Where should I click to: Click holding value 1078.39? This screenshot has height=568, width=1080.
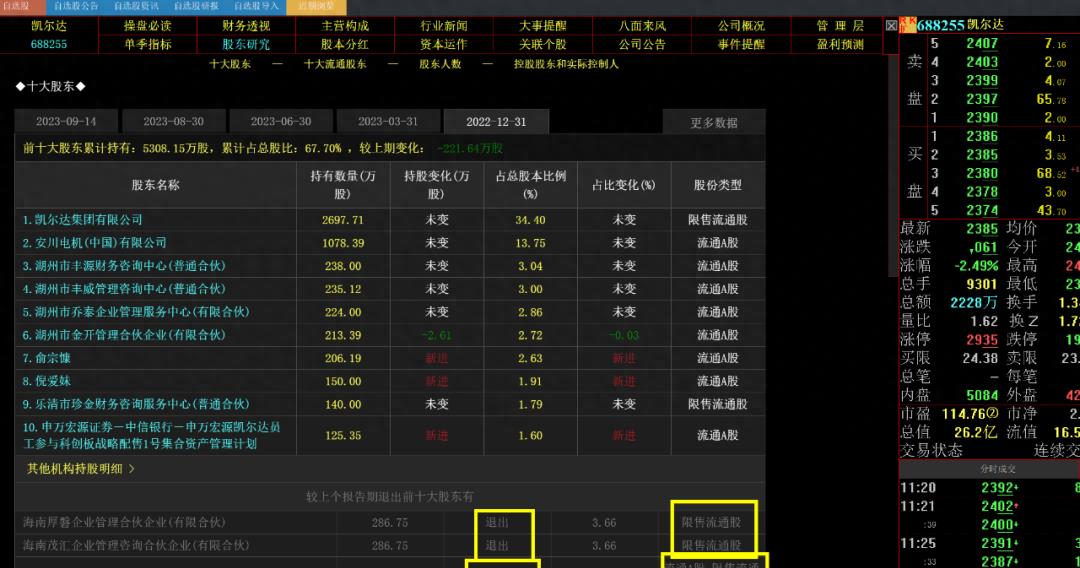click(x=342, y=243)
